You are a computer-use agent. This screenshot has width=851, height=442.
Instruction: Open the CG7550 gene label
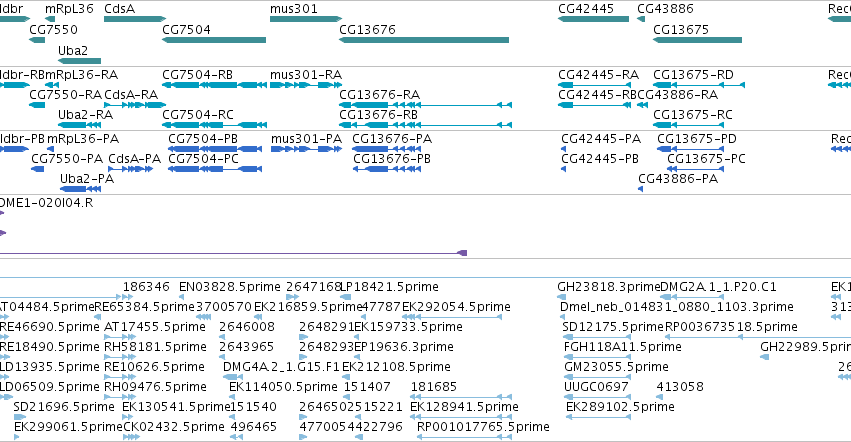pyautogui.click(x=53, y=30)
